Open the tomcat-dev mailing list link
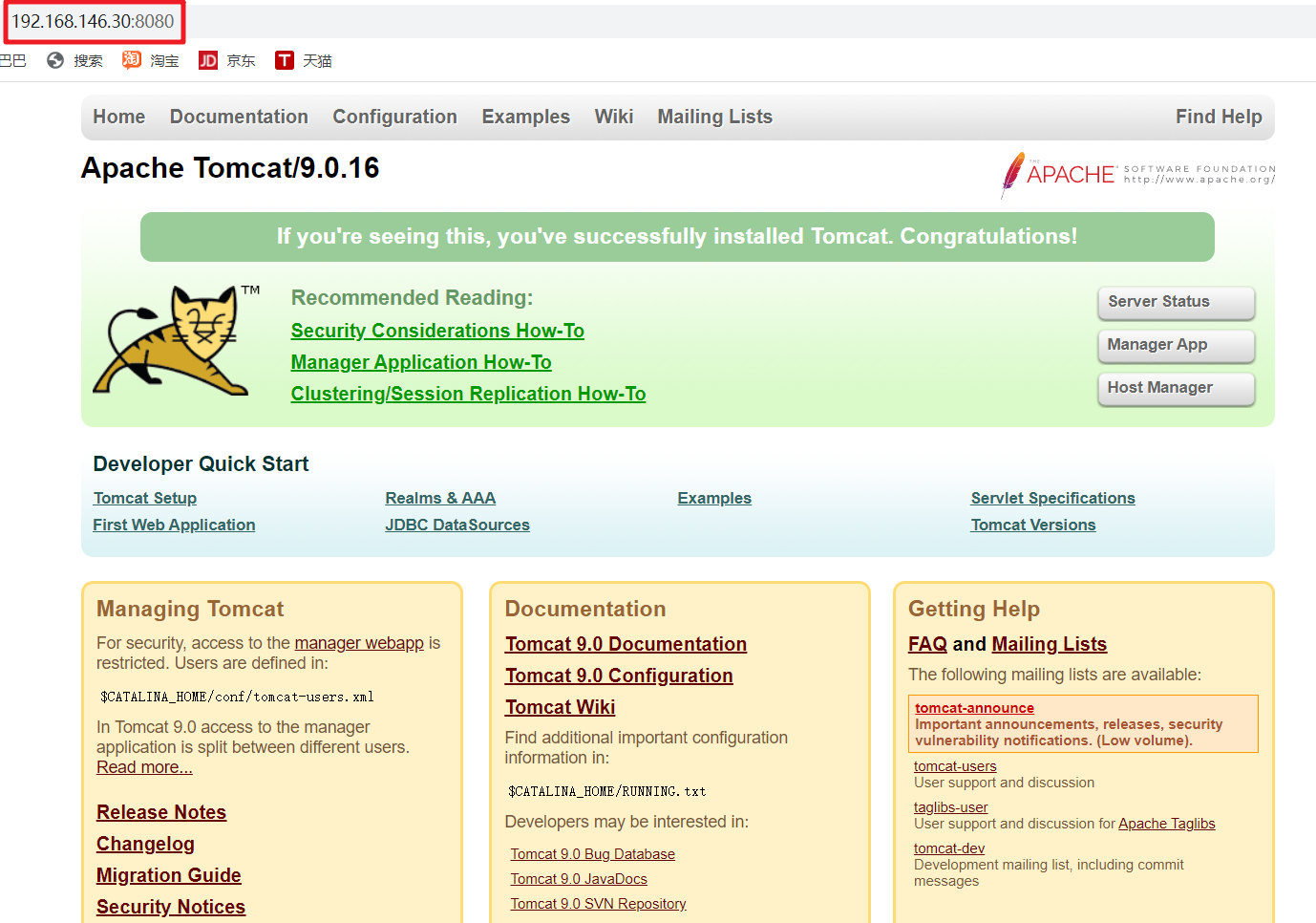This screenshot has width=1316, height=923. click(x=949, y=848)
